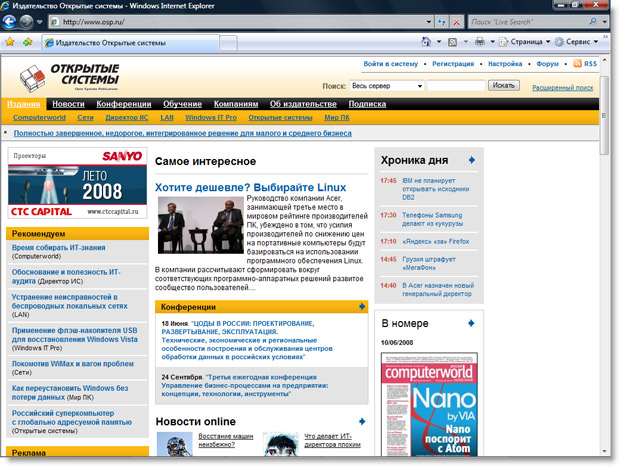Click the Live Search magnifier icon

click(x=593, y=22)
